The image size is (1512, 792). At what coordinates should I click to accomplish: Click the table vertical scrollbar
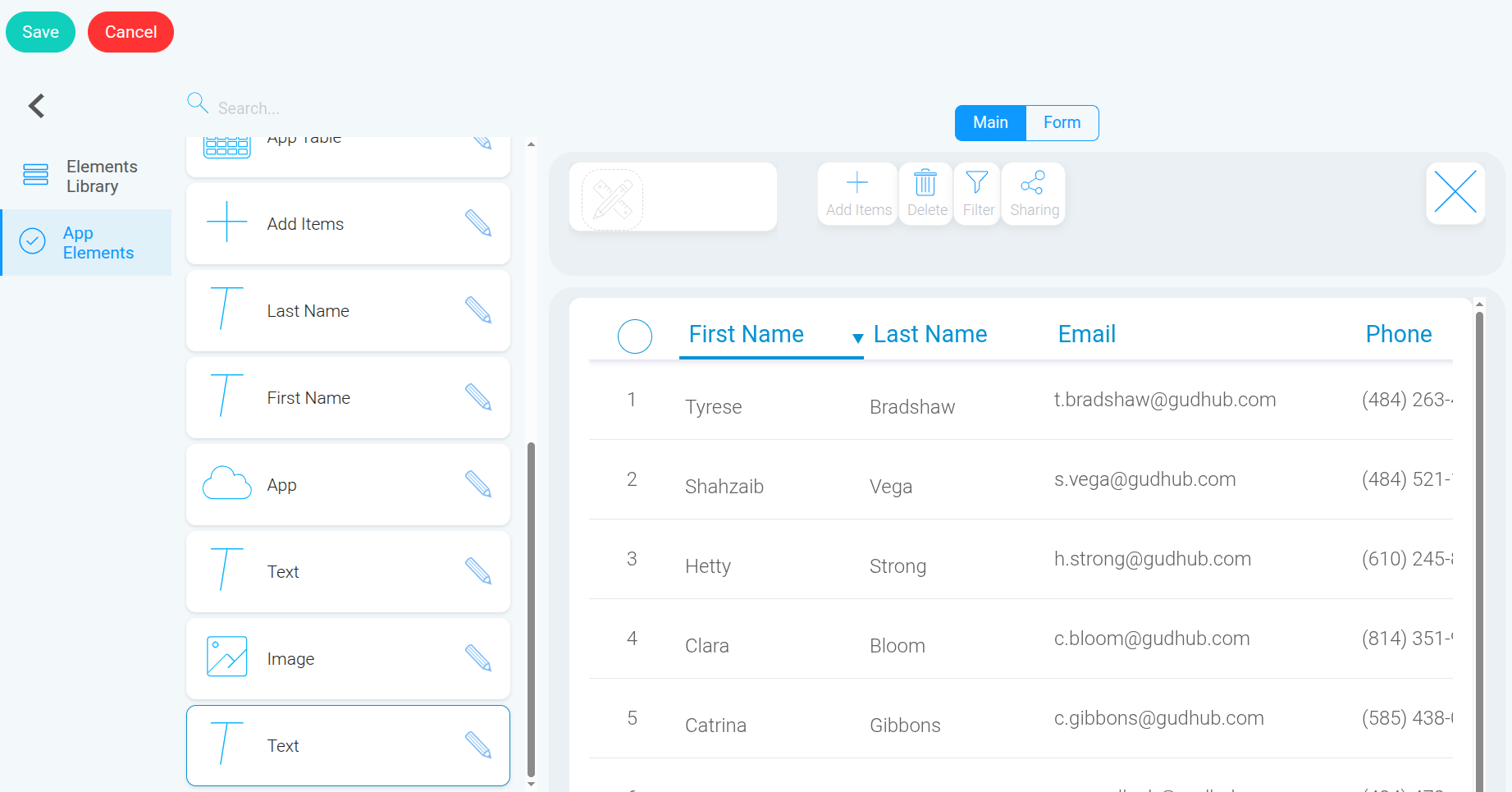1479,550
